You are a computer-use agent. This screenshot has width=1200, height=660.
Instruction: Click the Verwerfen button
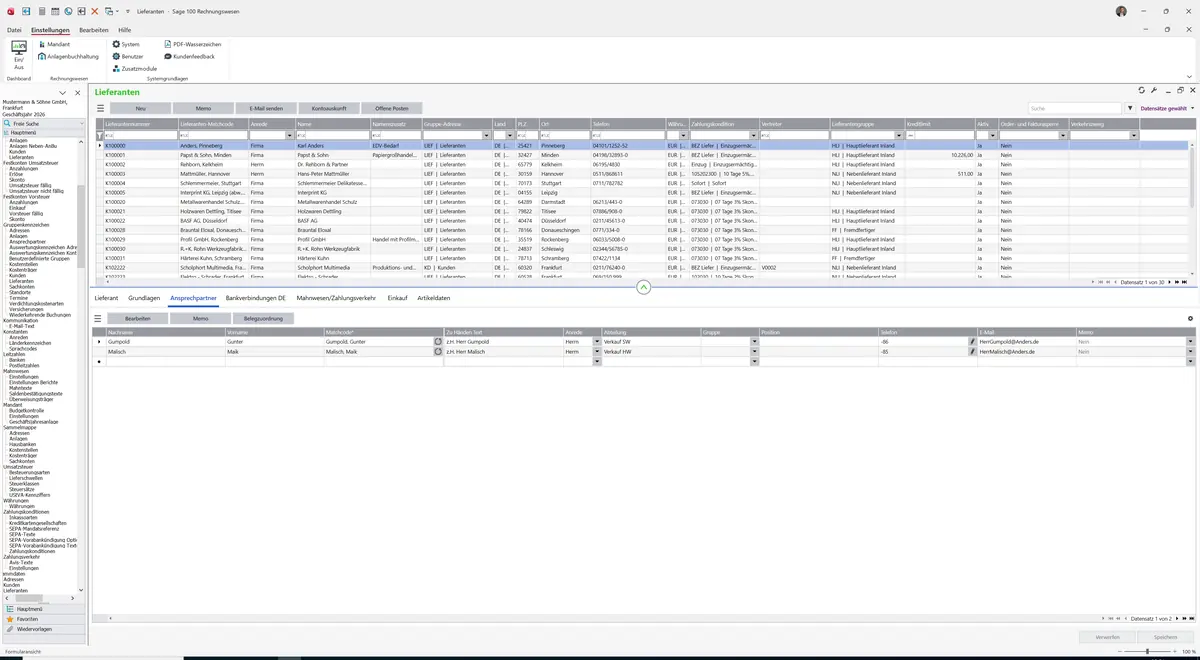1108,637
